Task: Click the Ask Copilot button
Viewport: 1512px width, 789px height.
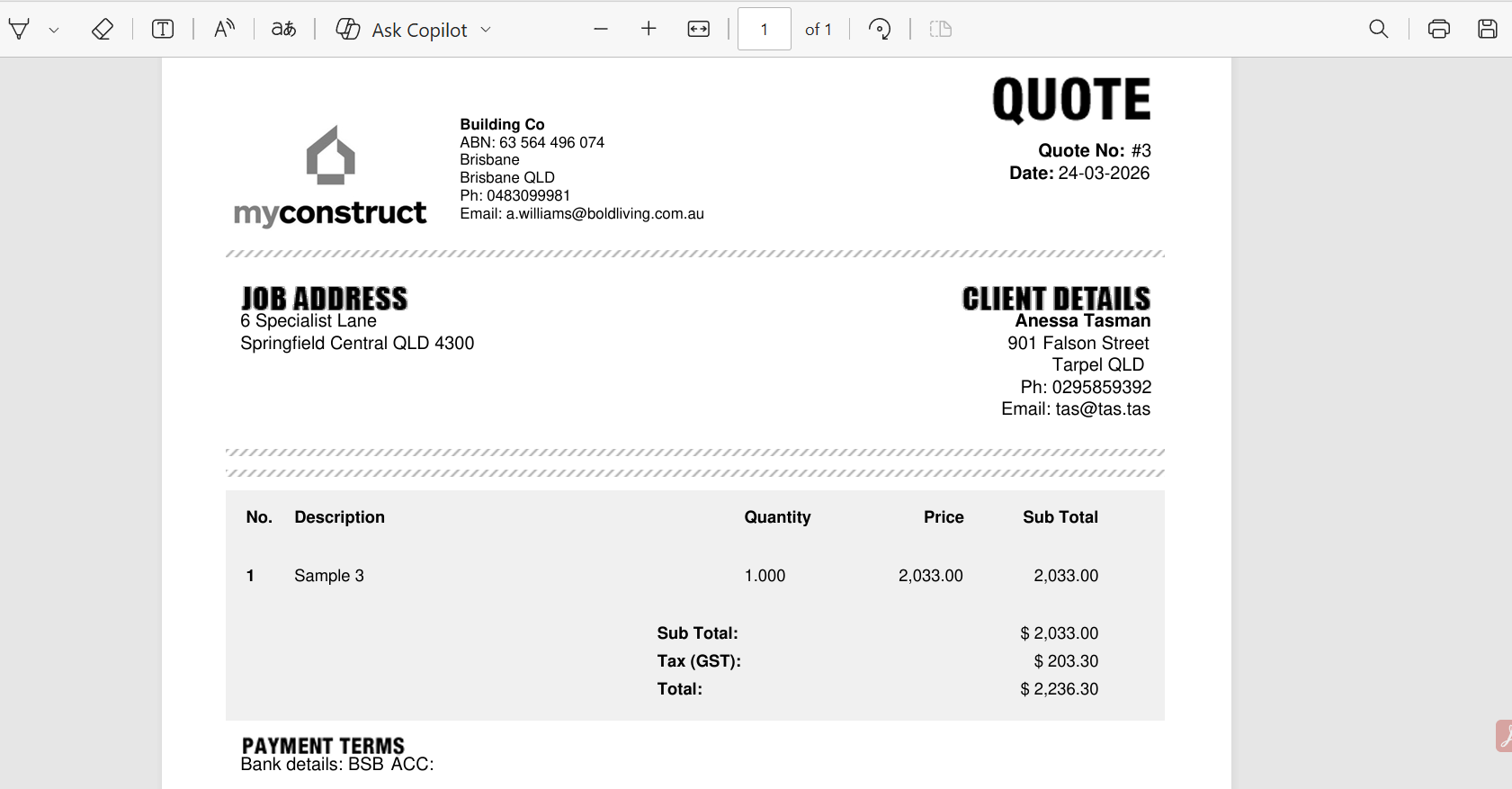Action: [x=402, y=30]
